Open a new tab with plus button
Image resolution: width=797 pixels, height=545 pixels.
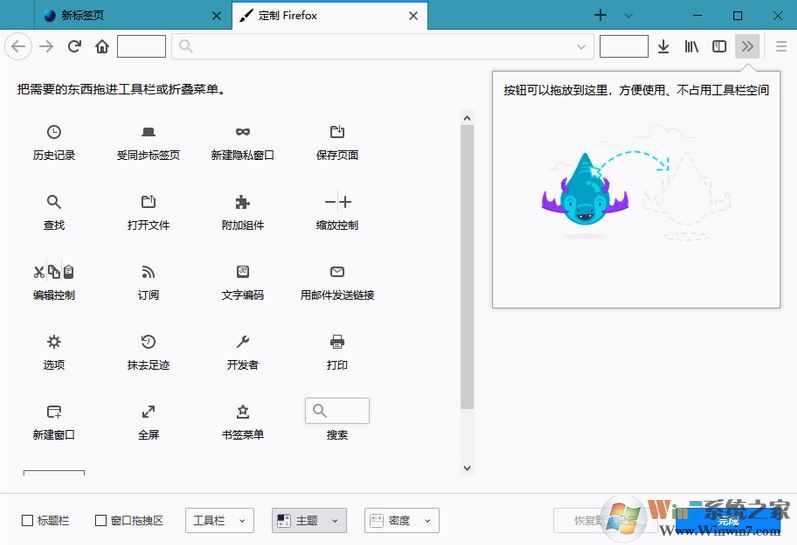(600, 15)
